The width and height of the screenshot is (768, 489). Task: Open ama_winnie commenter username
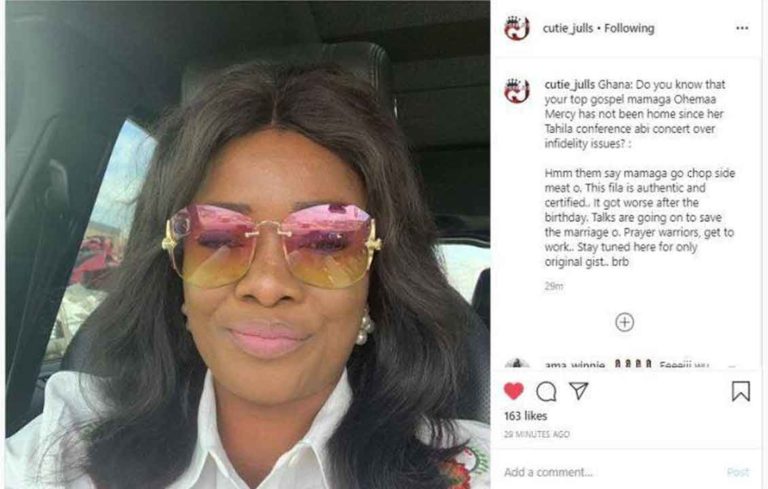[x=575, y=365]
